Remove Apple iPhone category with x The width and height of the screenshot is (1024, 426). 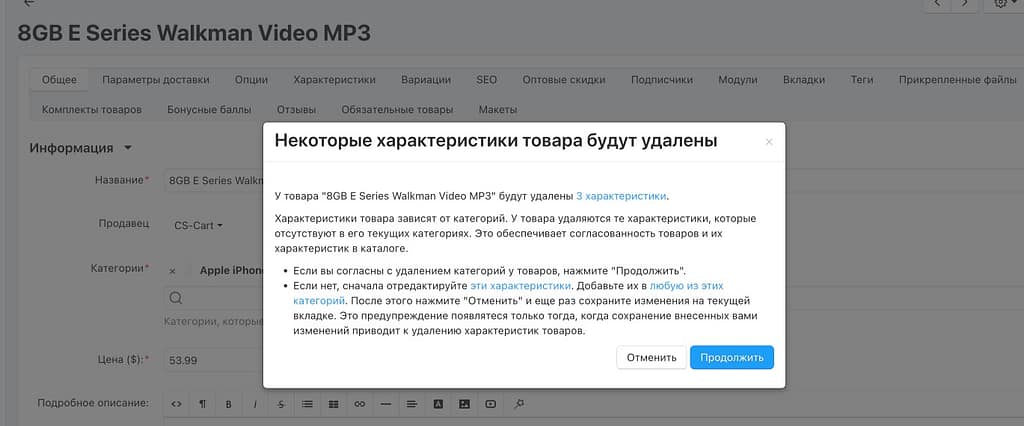click(x=172, y=270)
